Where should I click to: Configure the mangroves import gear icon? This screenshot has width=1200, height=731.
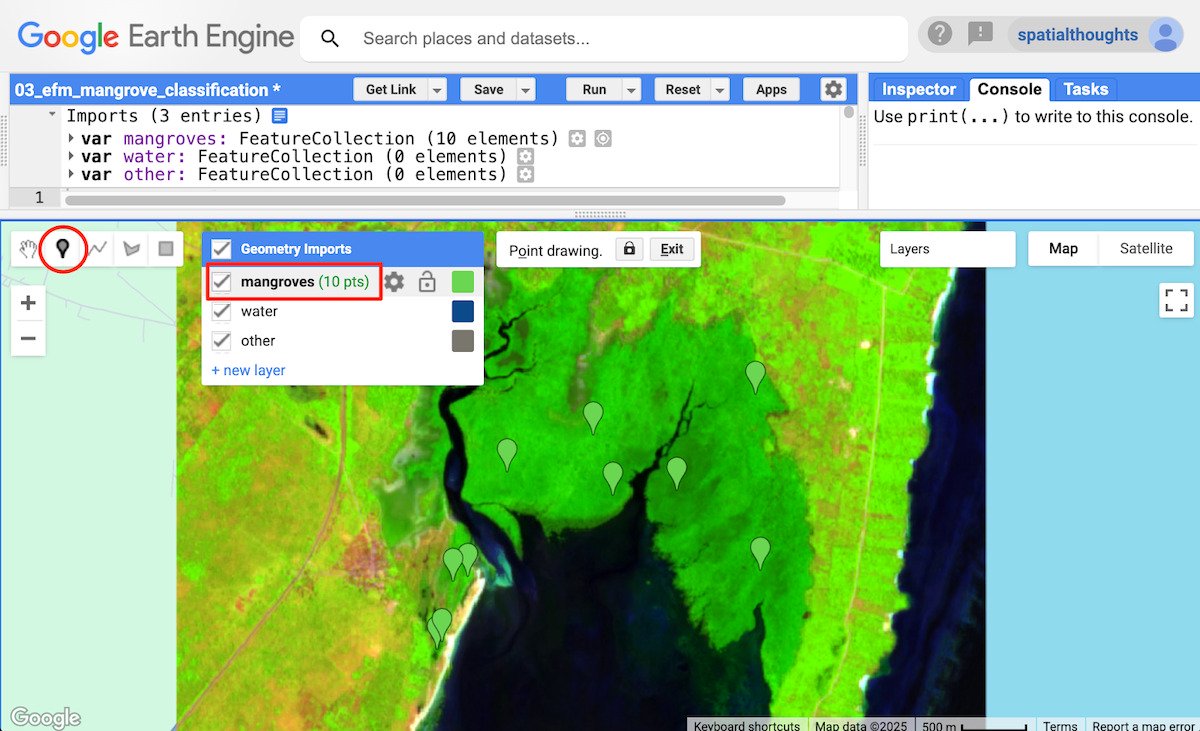click(x=577, y=139)
